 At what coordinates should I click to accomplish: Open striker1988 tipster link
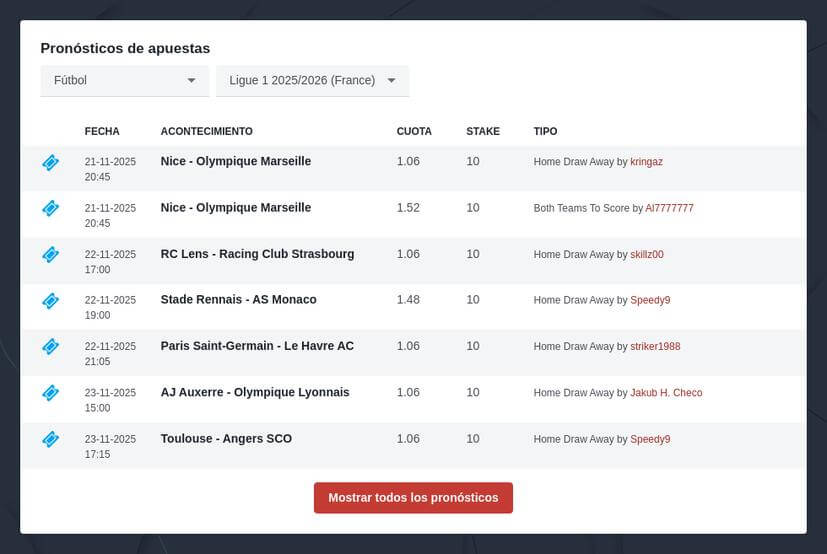[655, 347]
